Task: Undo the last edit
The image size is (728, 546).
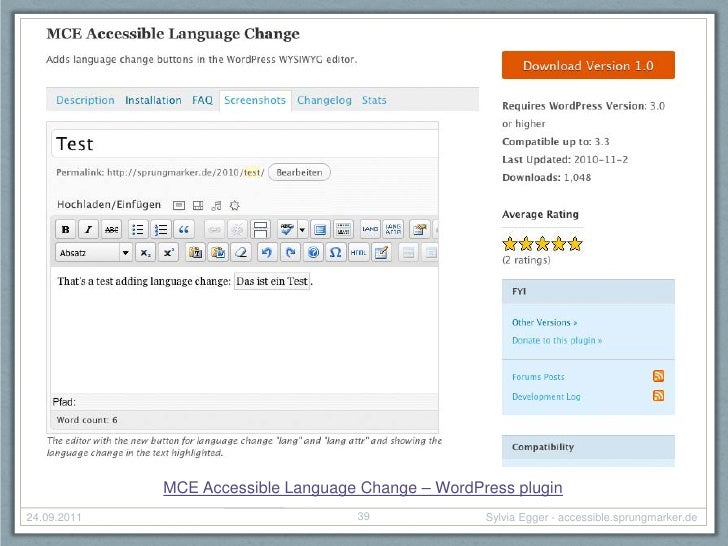Action: 267,253
